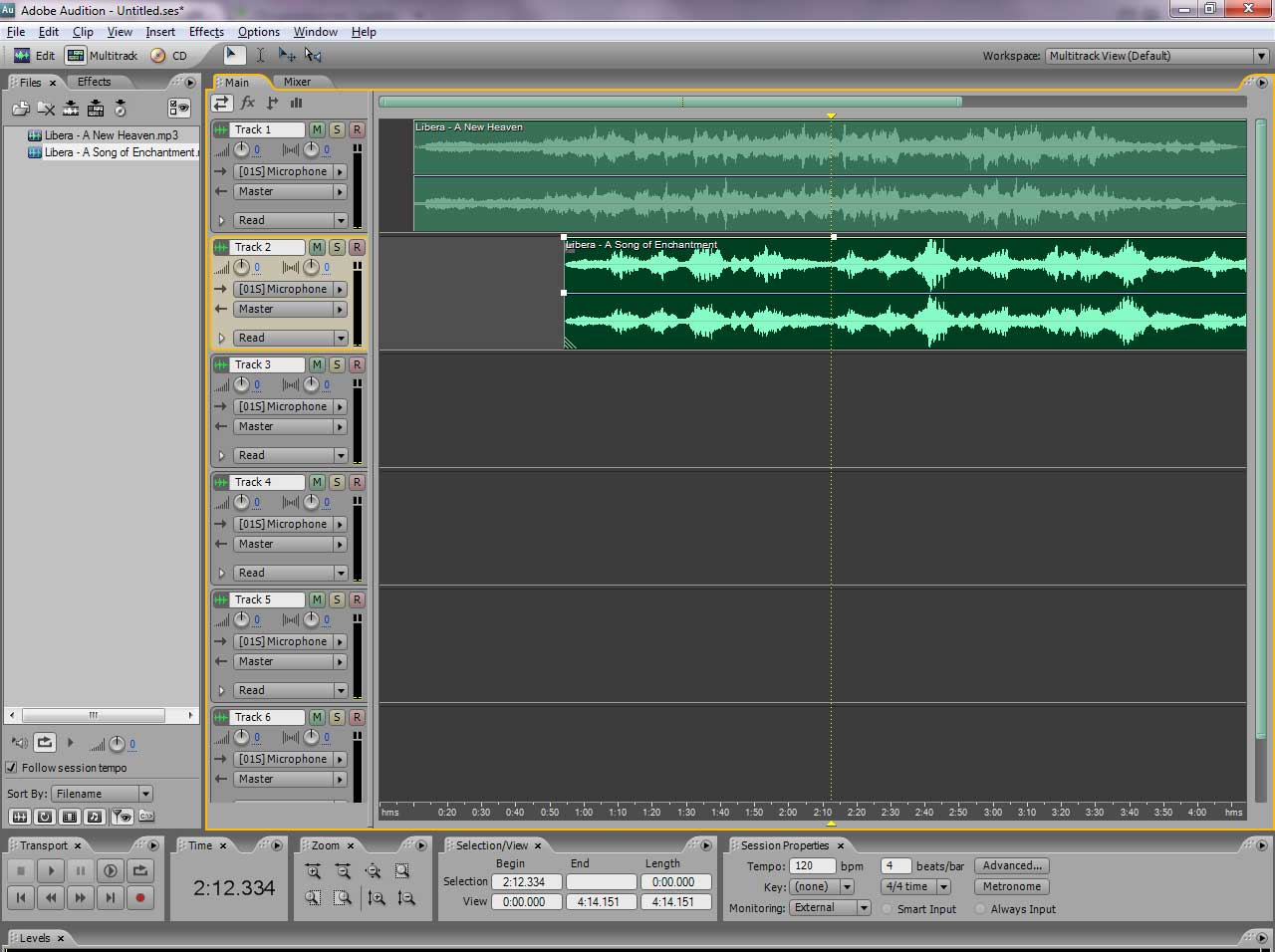
Task: Click the Close File icon in Files panel
Action: click(x=46, y=109)
